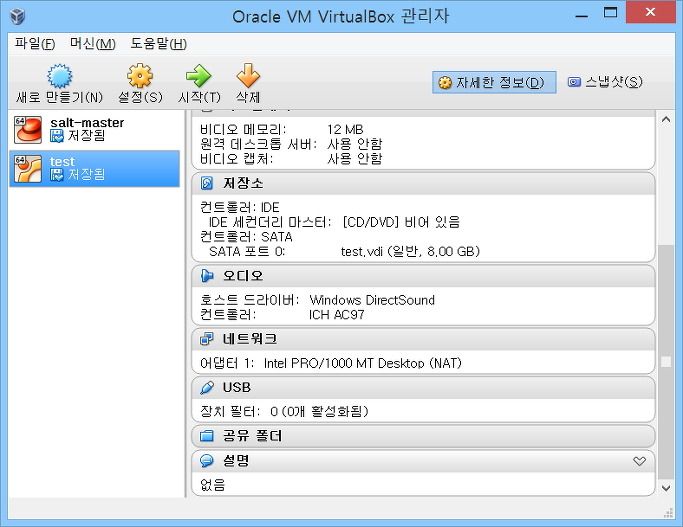Select the test VM OS icon
The height and width of the screenshot is (527, 683).
point(27,169)
